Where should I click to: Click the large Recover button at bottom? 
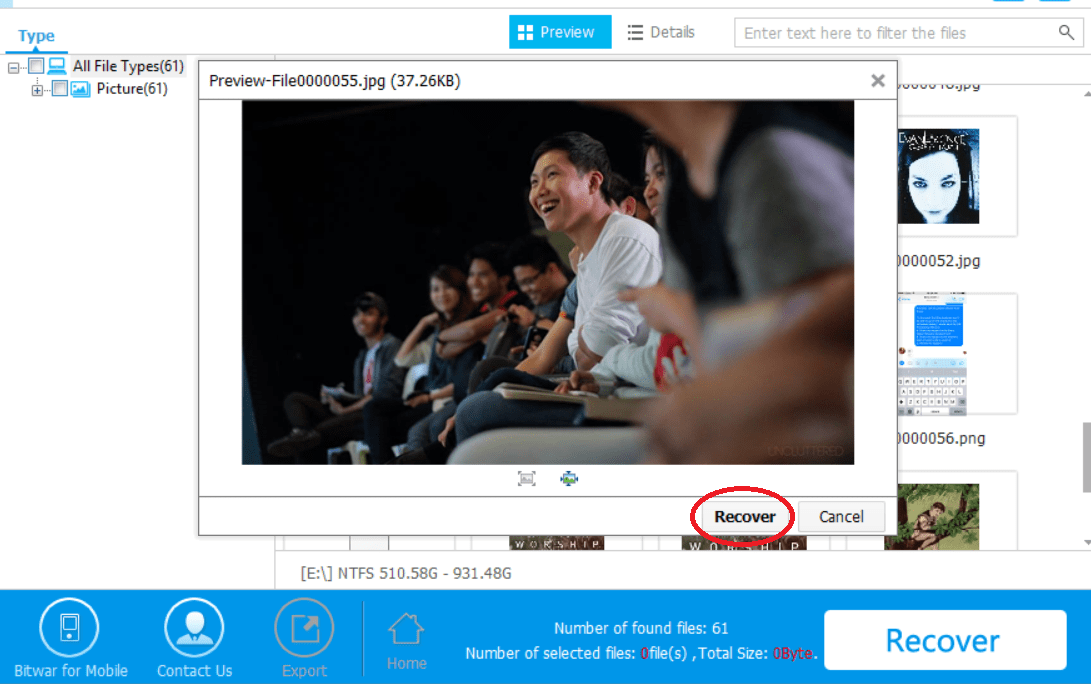[x=943, y=641]
